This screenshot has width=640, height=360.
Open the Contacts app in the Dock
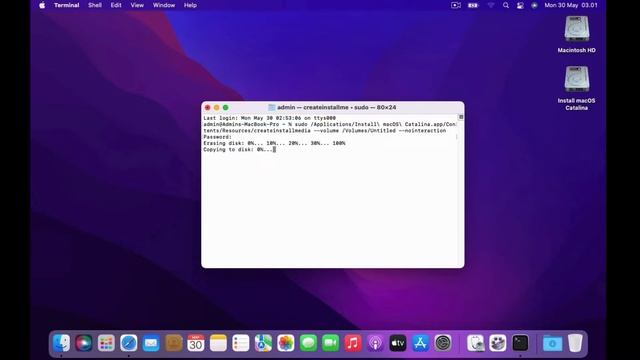coord(173,343)
